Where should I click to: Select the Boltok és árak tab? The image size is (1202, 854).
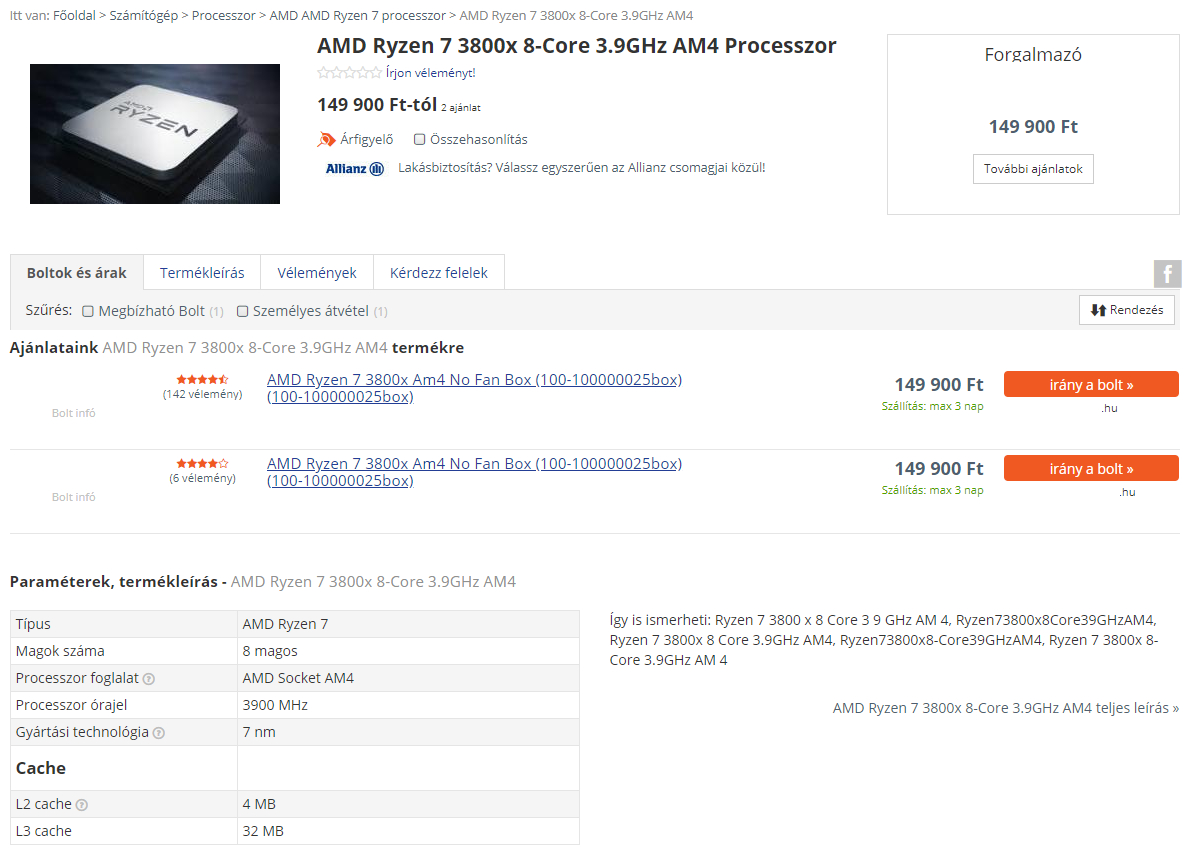tap(77, 273)
